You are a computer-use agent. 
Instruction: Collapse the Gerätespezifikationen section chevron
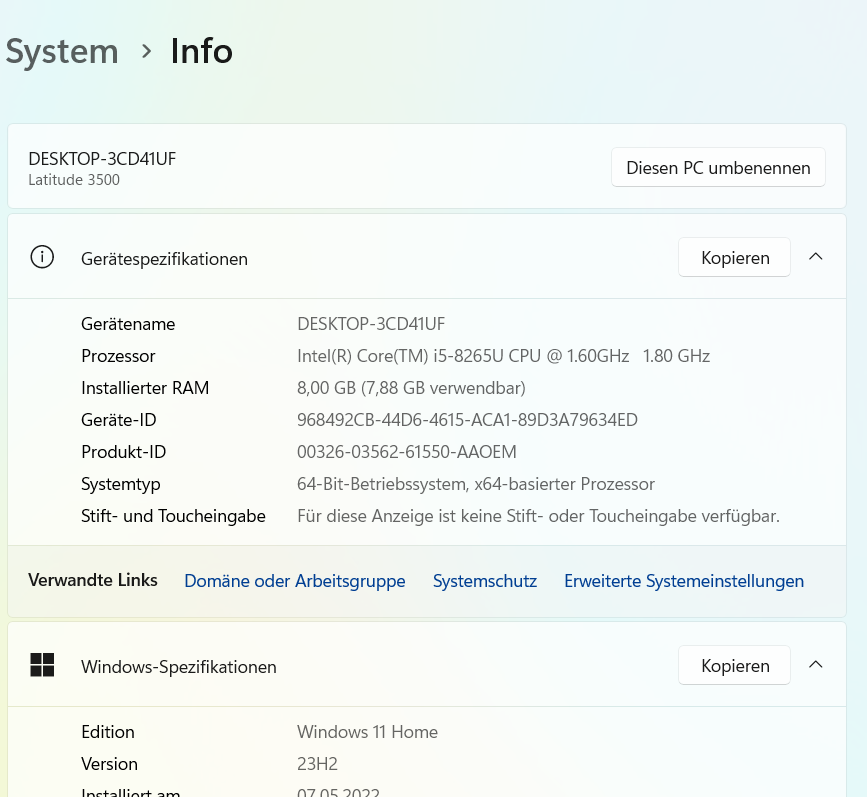(816, 257)
